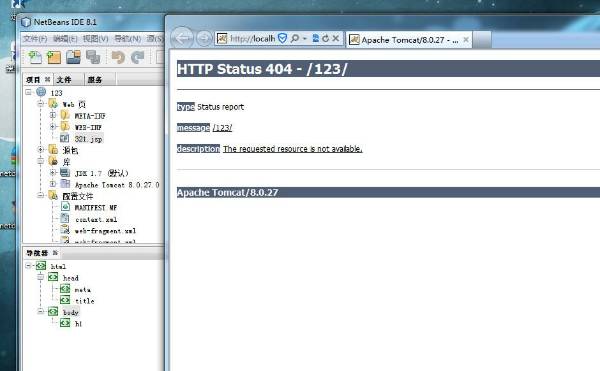Click the html tag icon in the navigator

[x=41, y=266]
